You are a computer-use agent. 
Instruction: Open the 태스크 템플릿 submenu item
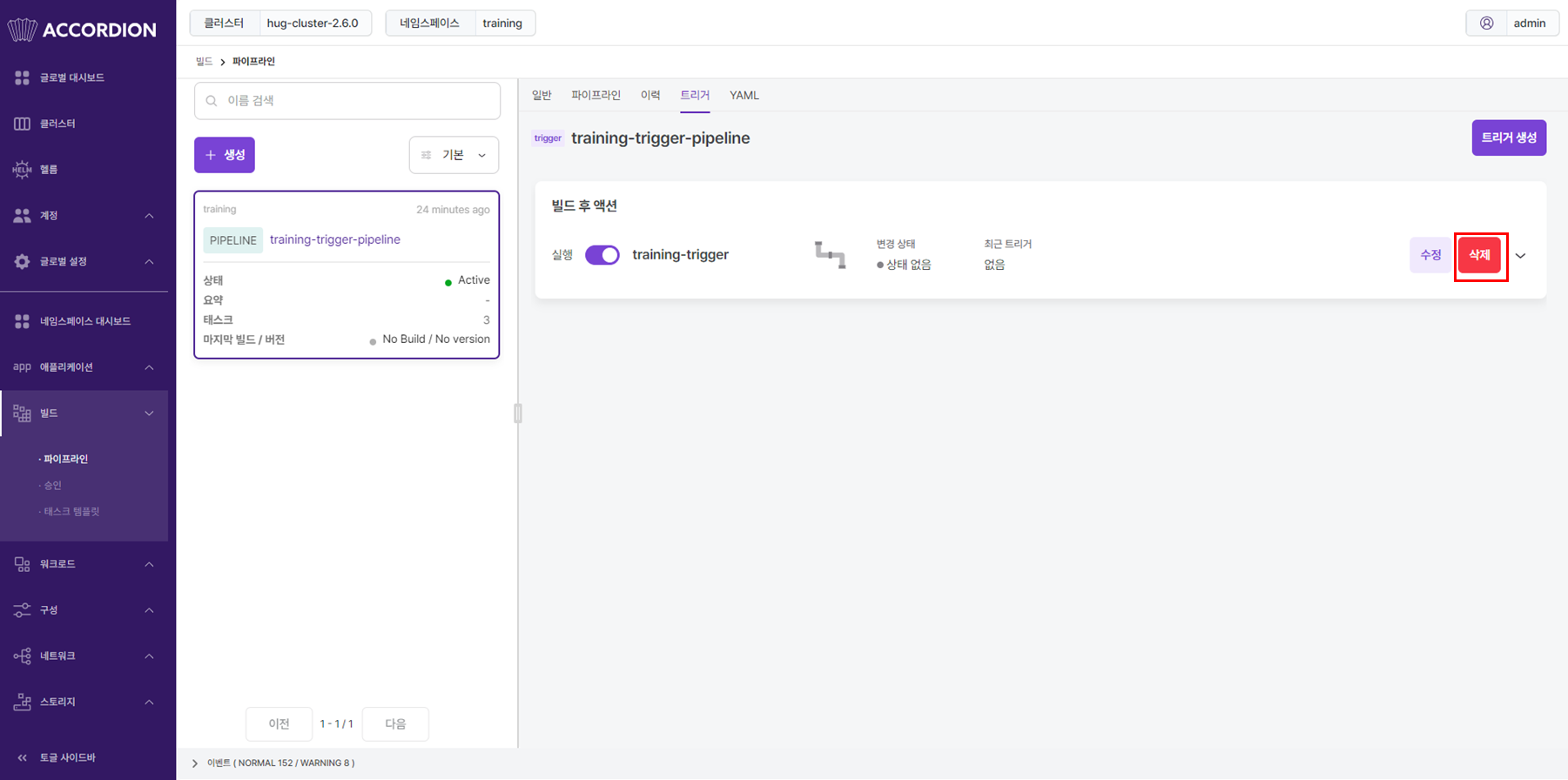71,511
